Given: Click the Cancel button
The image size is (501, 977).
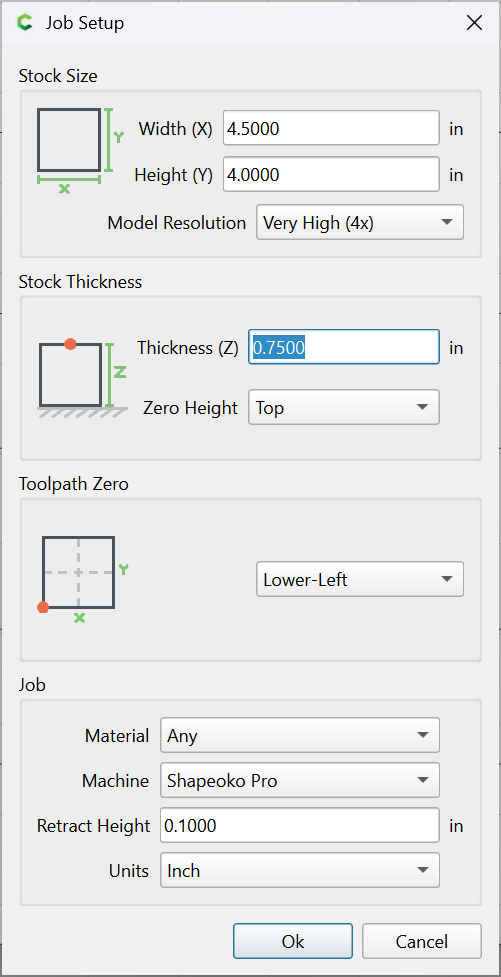Looking at the screenshot, I should tap(422, 941).
